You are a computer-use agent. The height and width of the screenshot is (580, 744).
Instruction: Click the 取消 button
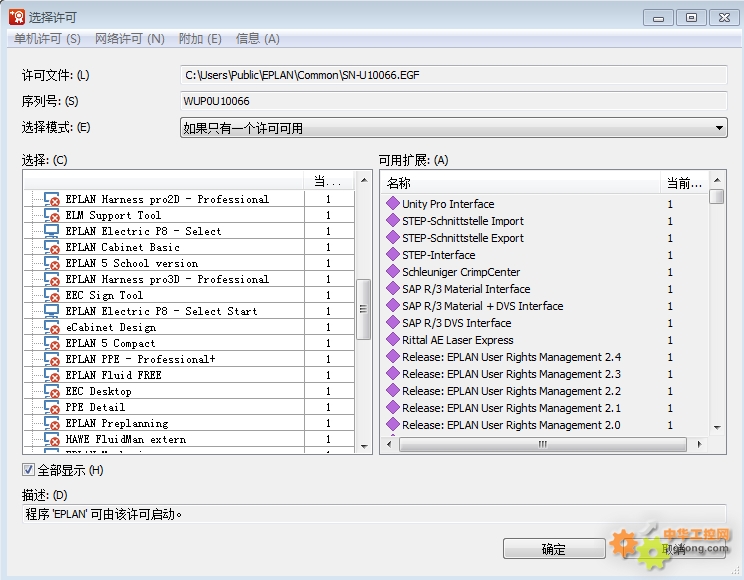[674, 549]
